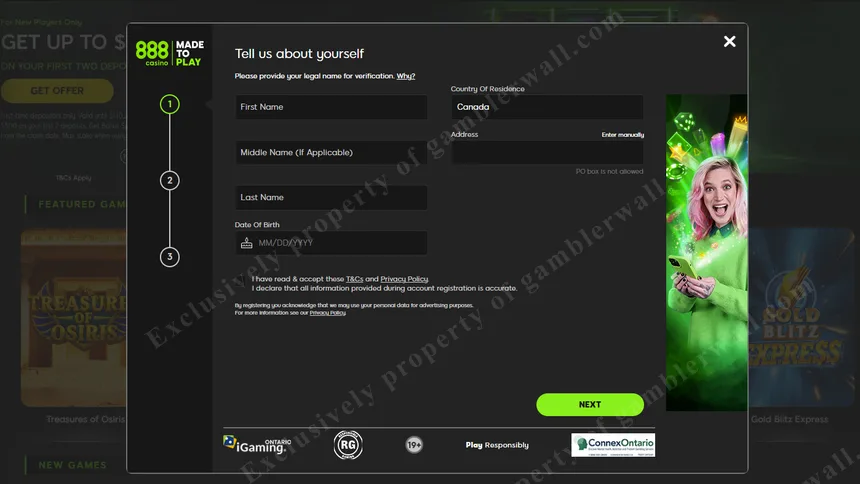This screenshot has height=484, width=860.
Task: Click the 19+ age restriction badge
Action: pos(414,444)
